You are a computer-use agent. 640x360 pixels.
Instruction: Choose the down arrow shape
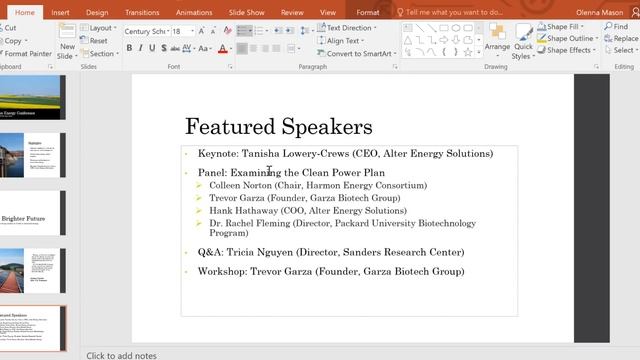pos(456,40)
